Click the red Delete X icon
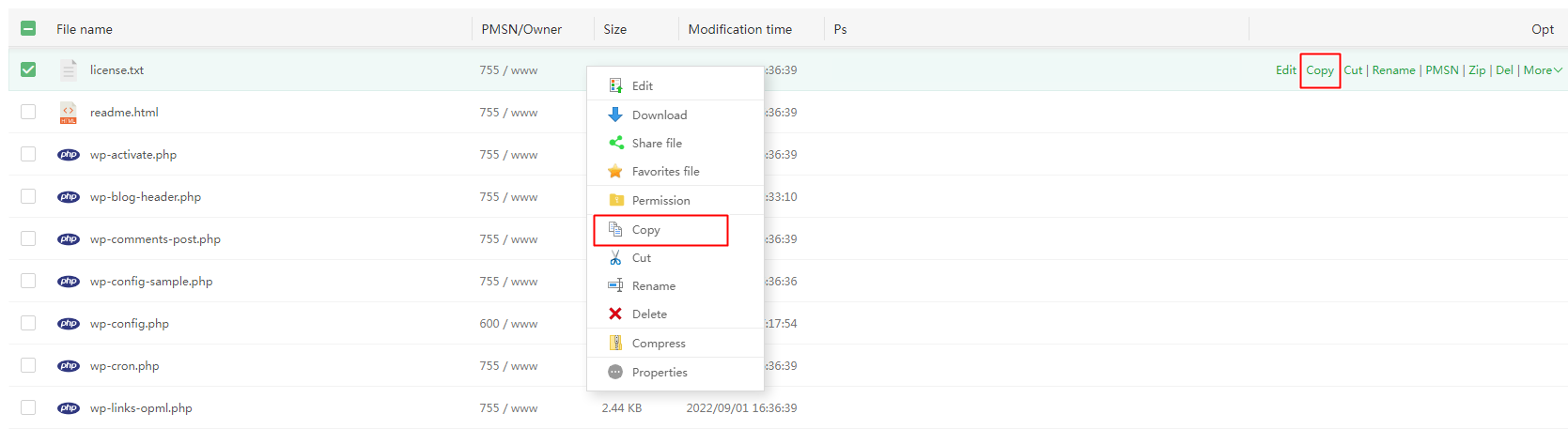Viewport: 1568px width, 429px height. coord(615,314)
